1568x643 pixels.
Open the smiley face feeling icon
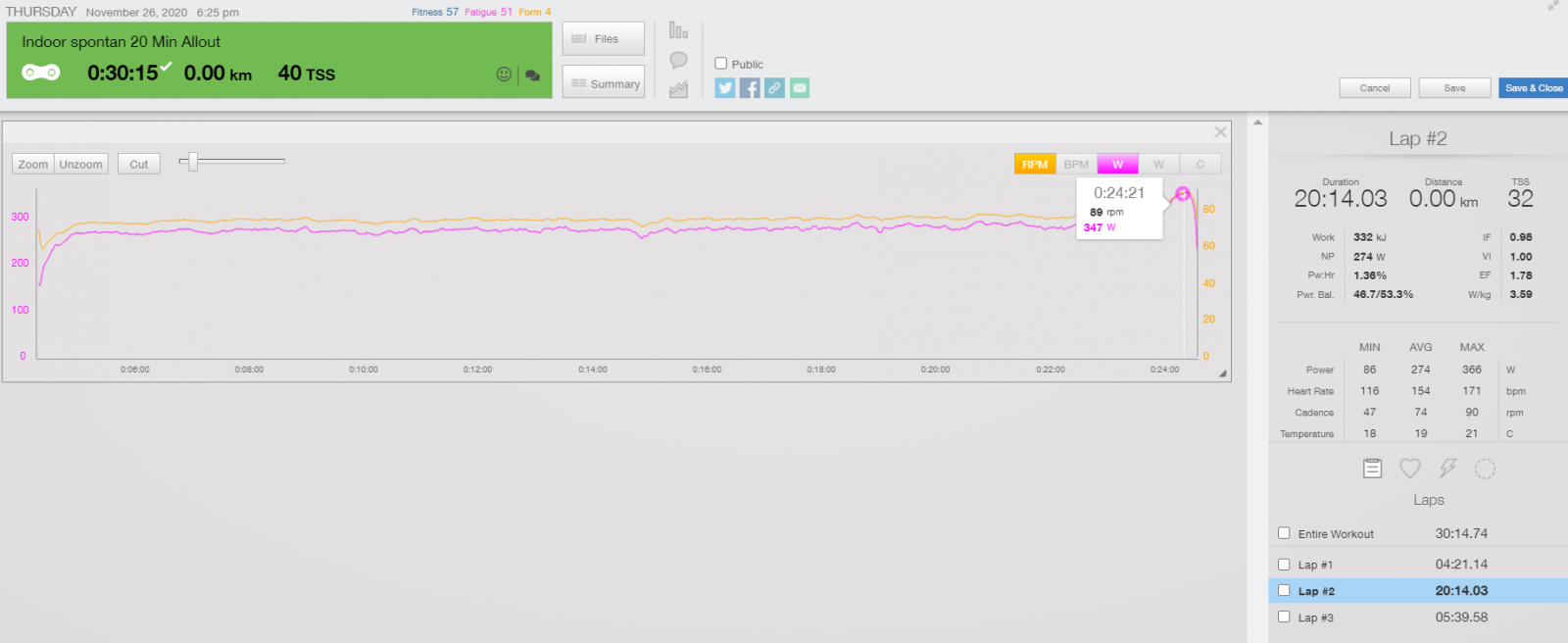pyautogui.click(x=504, y=74)
